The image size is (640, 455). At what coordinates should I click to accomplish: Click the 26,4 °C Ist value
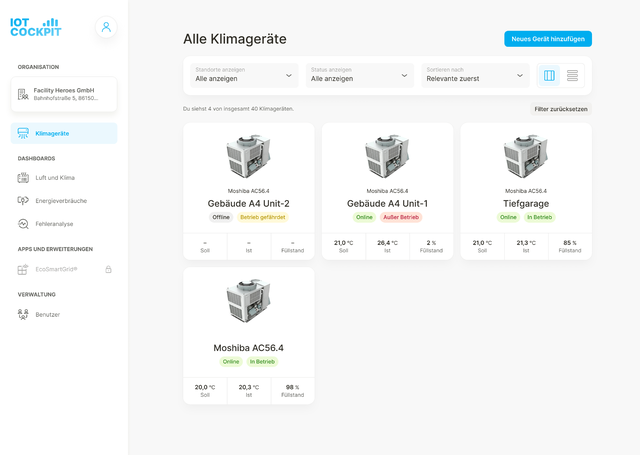pos(387,243)
